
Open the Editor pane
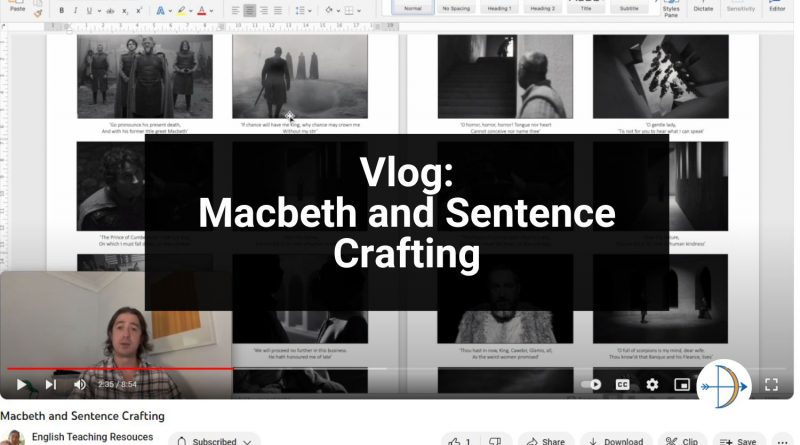[x=777, y=7]
